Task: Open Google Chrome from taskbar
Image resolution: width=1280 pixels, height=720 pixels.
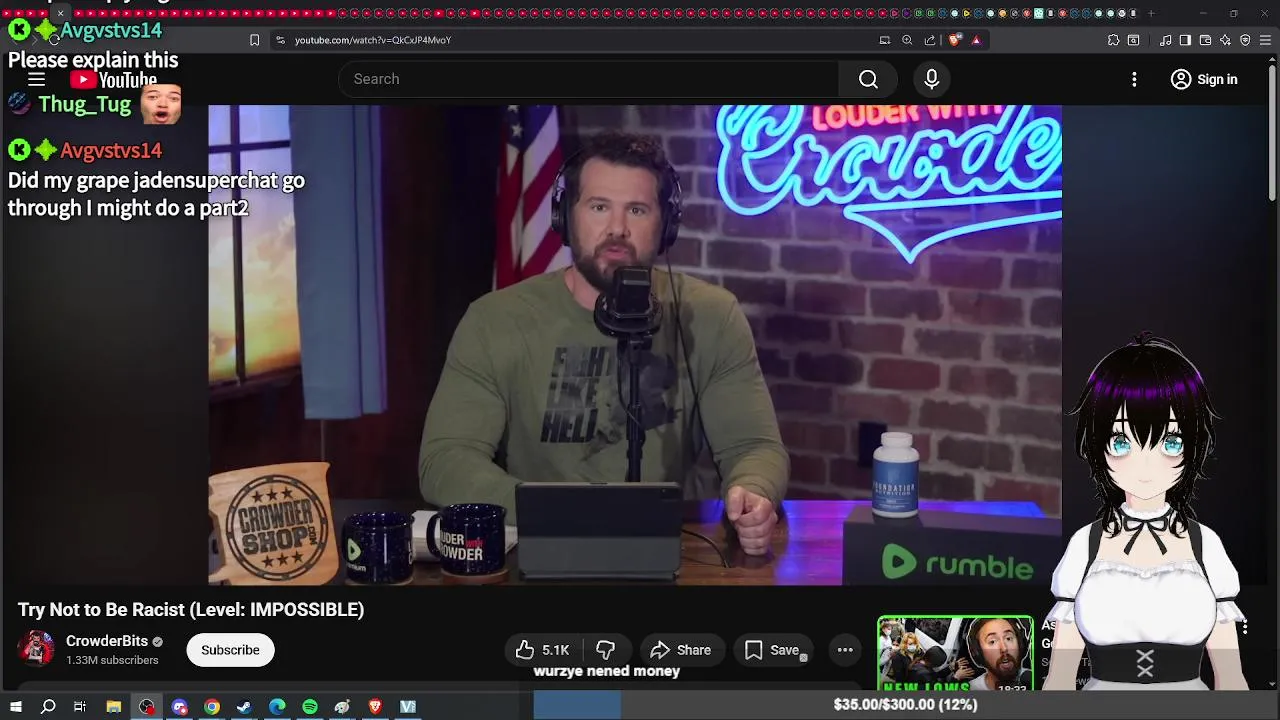Action: click(212, 707)
